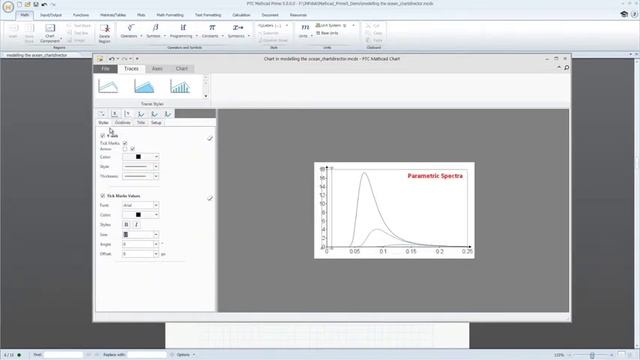Select the filled area trace style
Screen dimensions: 640x360
(144, 86)
